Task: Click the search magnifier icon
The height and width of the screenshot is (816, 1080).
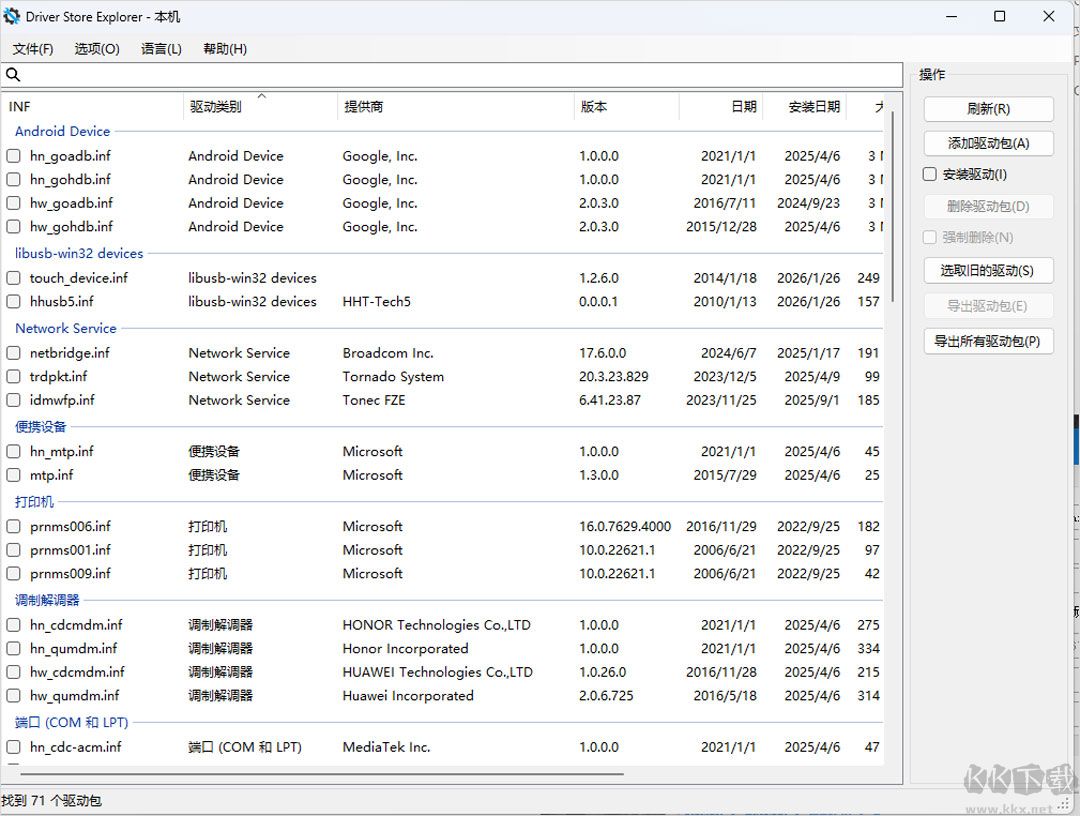Action: pyautogui.click(x=13, y=74)
